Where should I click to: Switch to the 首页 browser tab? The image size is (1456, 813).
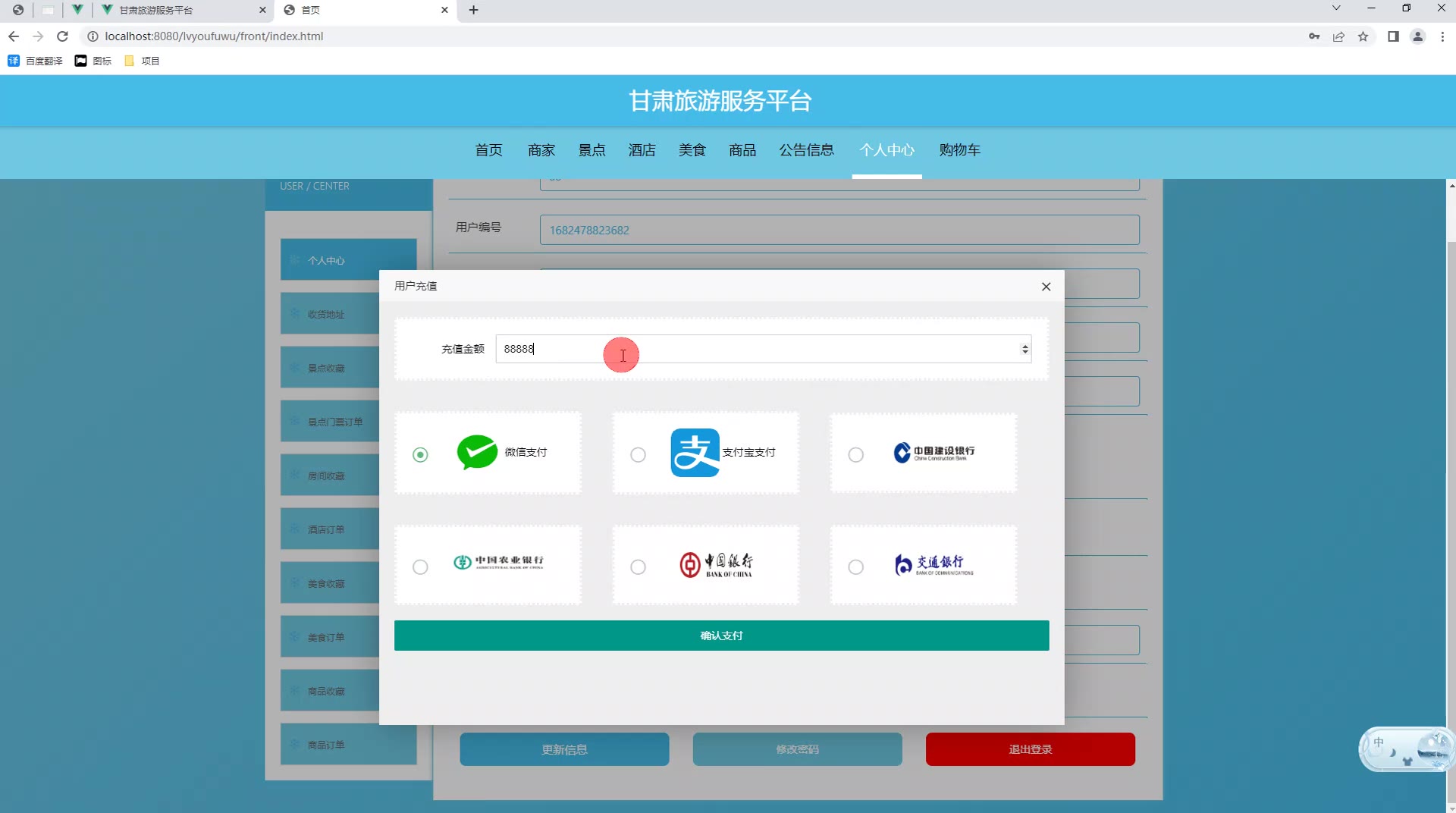[366, 10]
